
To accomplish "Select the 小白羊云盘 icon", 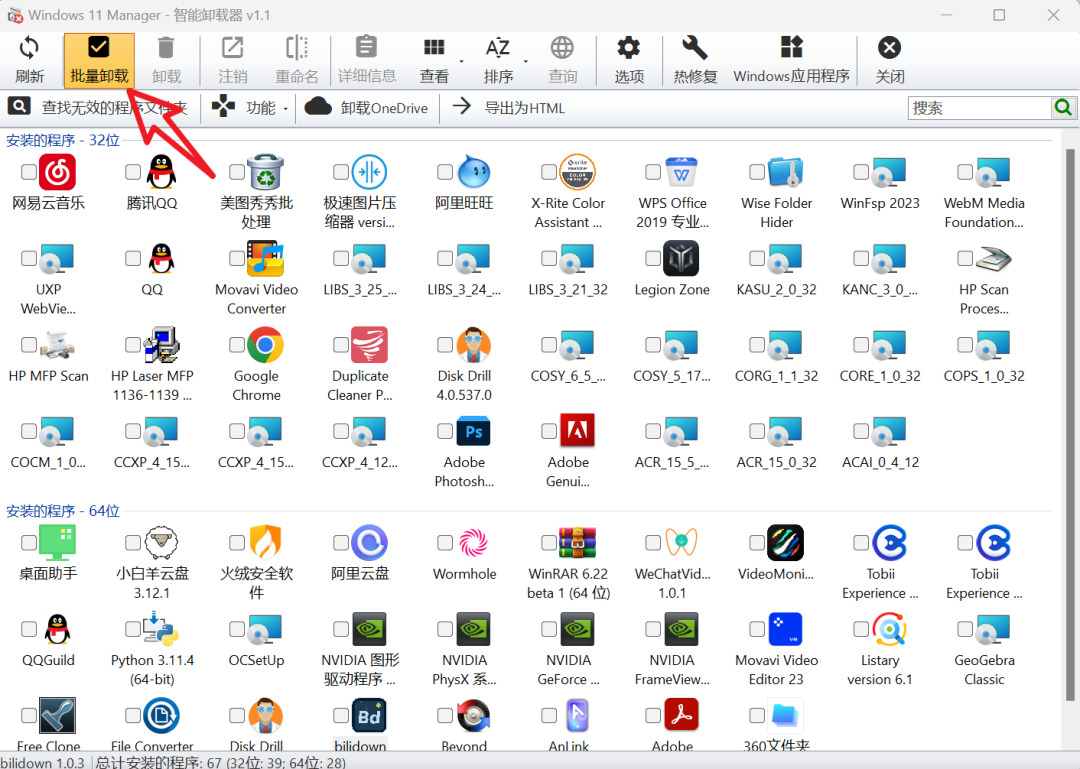I will click(x=161, y=543).
